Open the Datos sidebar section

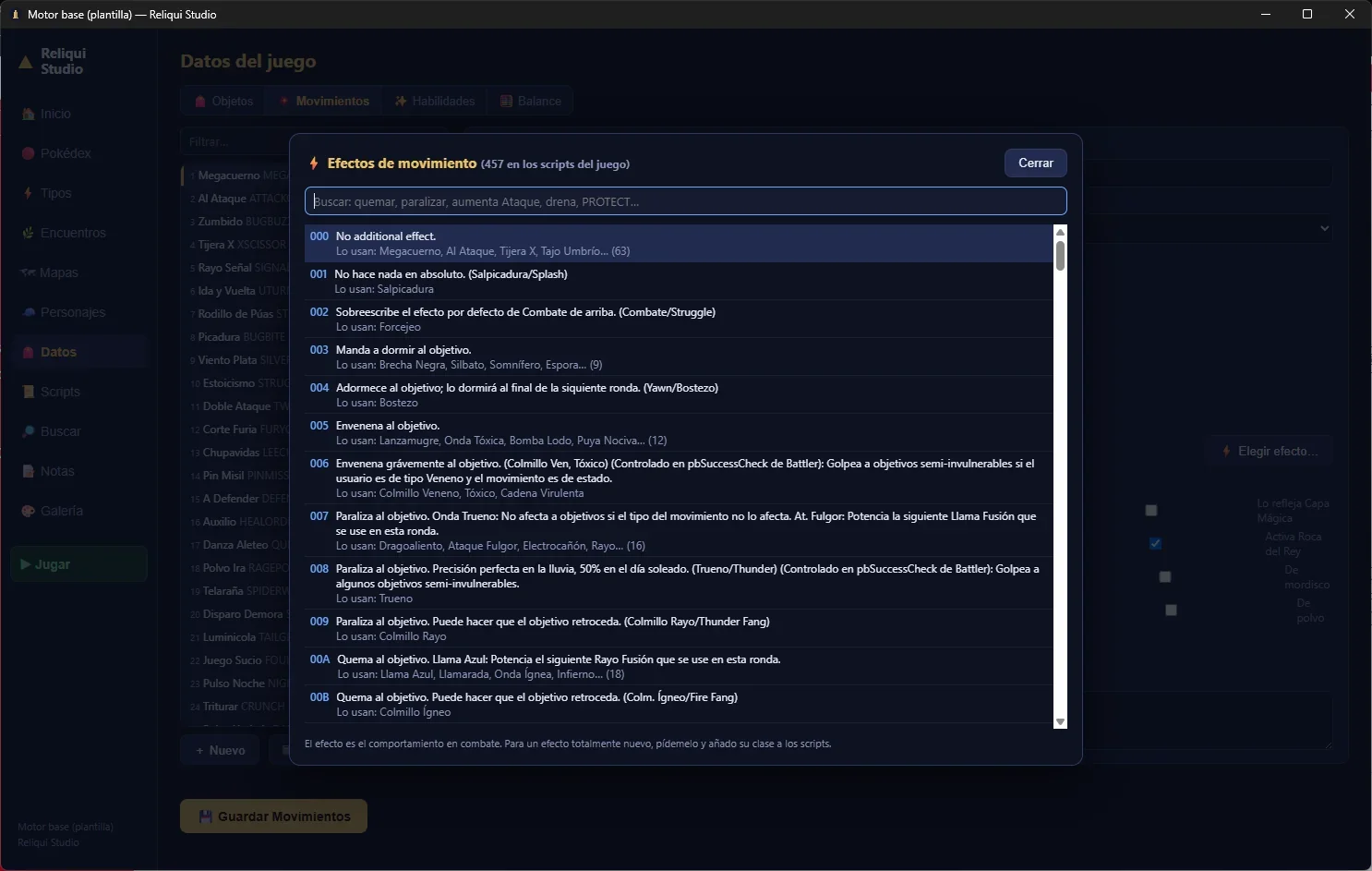[x=78, y=352]
